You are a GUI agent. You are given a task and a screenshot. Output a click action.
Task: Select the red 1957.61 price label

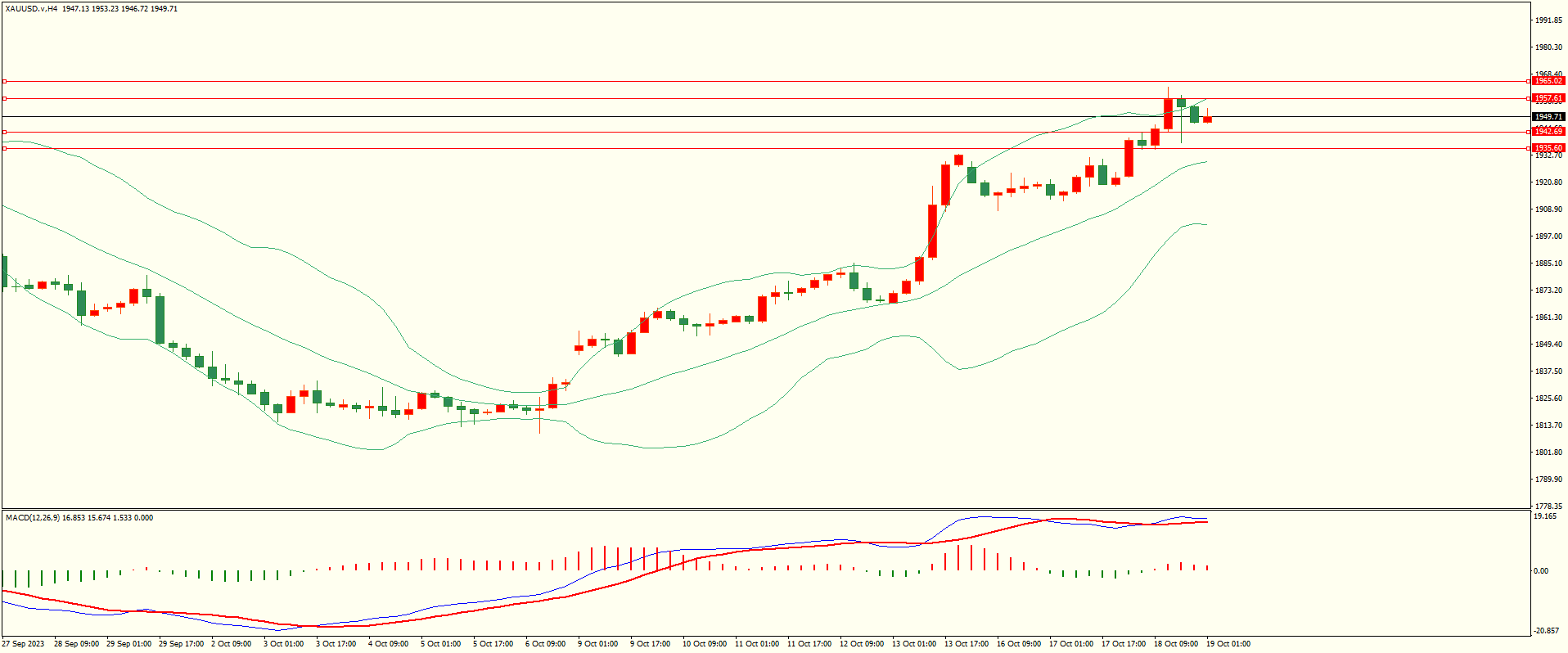pyautogui.click(x=1548, y=98)
